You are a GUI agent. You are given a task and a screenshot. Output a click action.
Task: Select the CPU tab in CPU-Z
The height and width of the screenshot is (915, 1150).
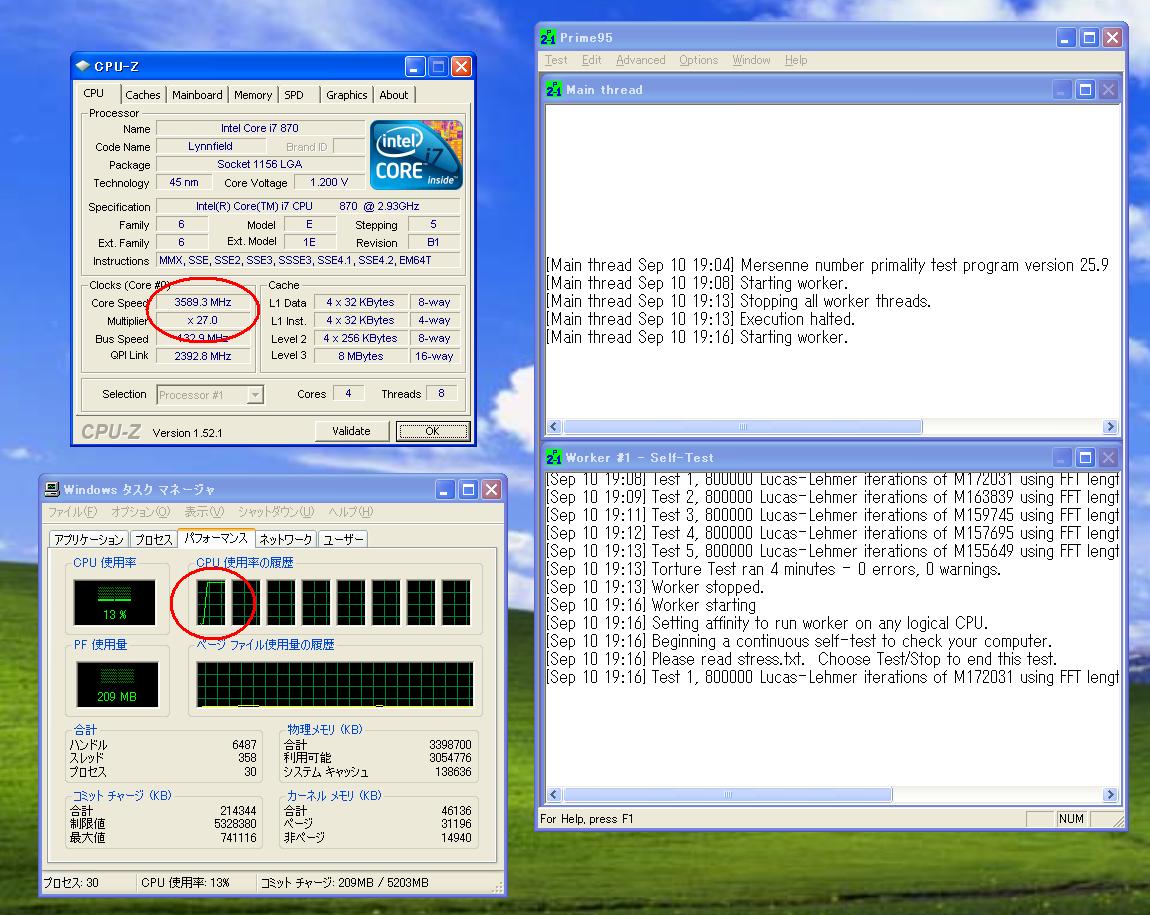pos(94,93)
